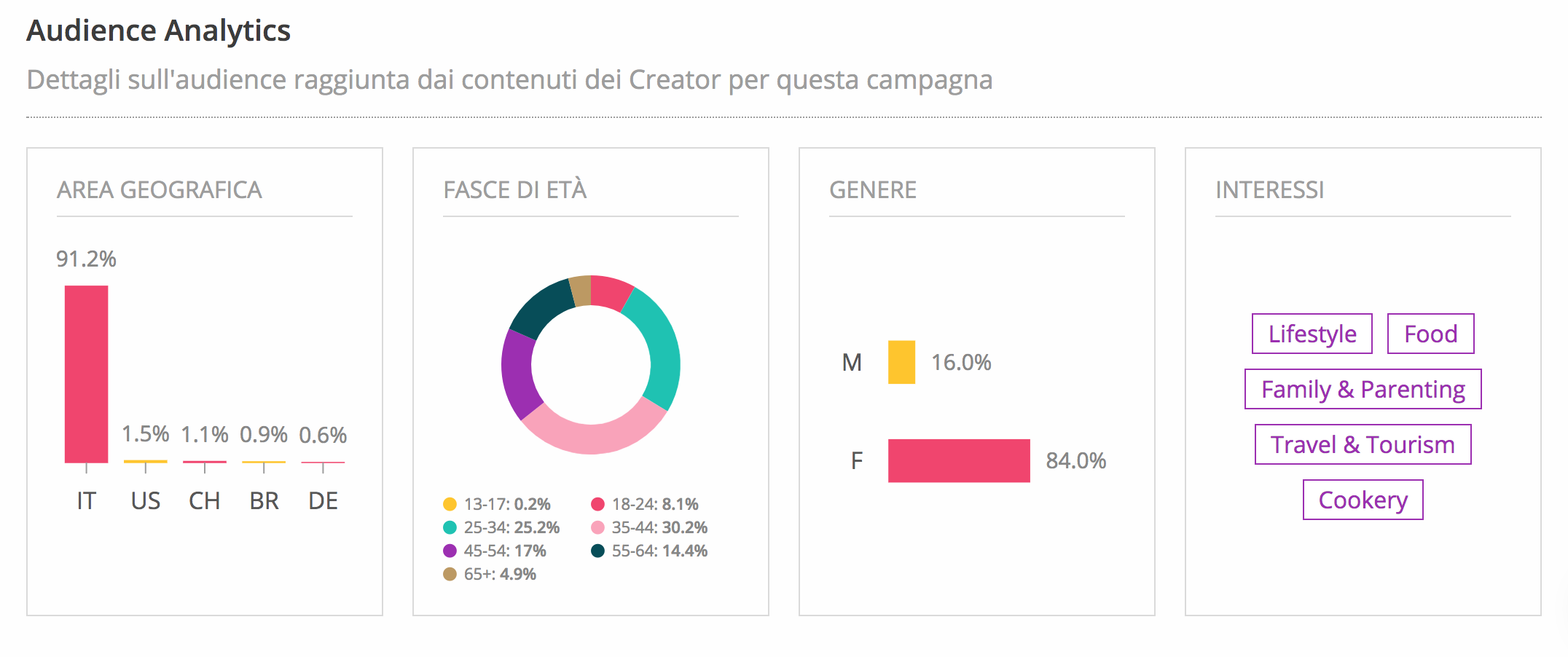Screen dimensions: 1568x657
Task: Select the female 84.0% bar
Action: 958,460
